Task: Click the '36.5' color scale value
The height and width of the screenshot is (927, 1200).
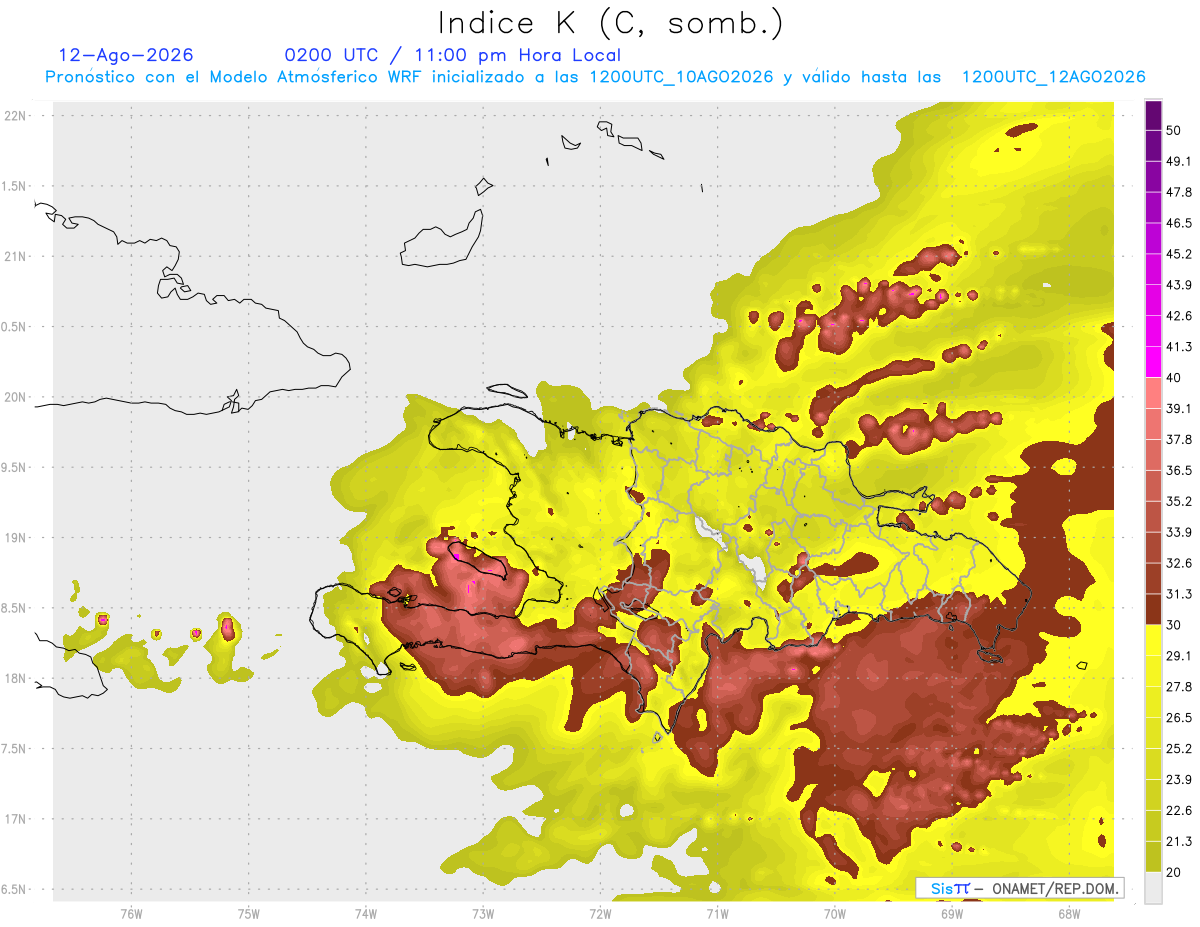Action: 1179,470
